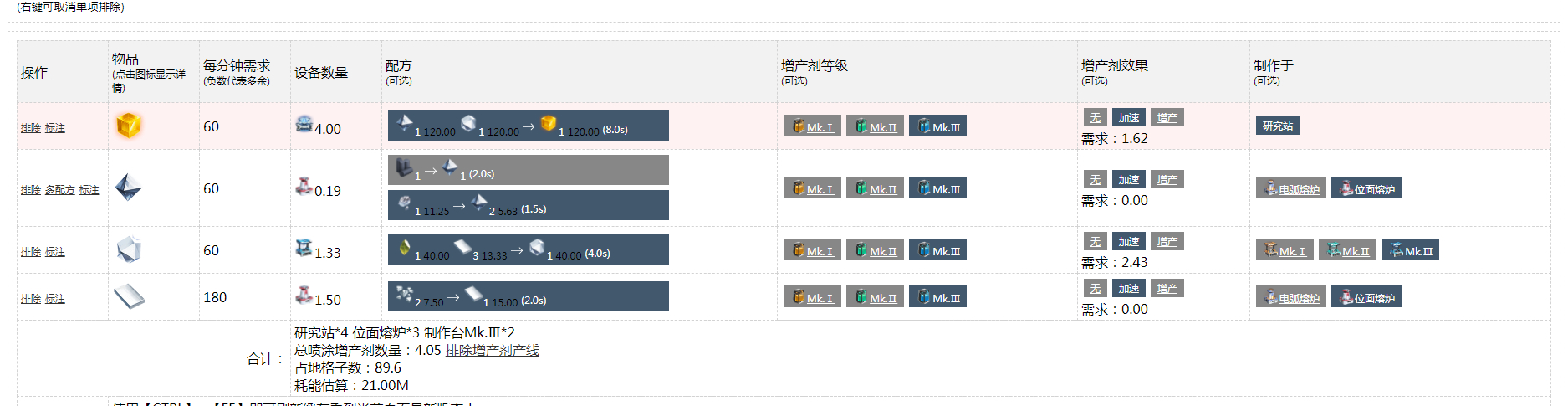
Task: Select Mk.III proliferator for the matrix row
Action: [x=938, y=126]
